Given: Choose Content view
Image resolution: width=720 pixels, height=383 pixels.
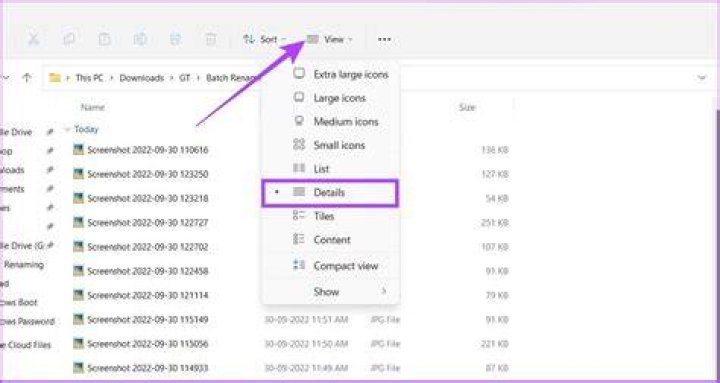Looking at the screenshot, I should pos(331,240).
